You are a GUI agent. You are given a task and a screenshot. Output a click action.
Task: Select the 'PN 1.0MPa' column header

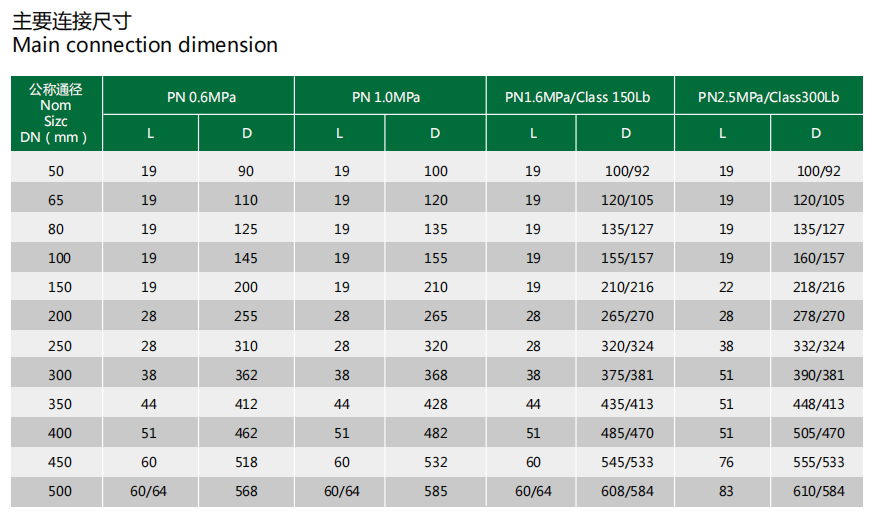[389, 97]
